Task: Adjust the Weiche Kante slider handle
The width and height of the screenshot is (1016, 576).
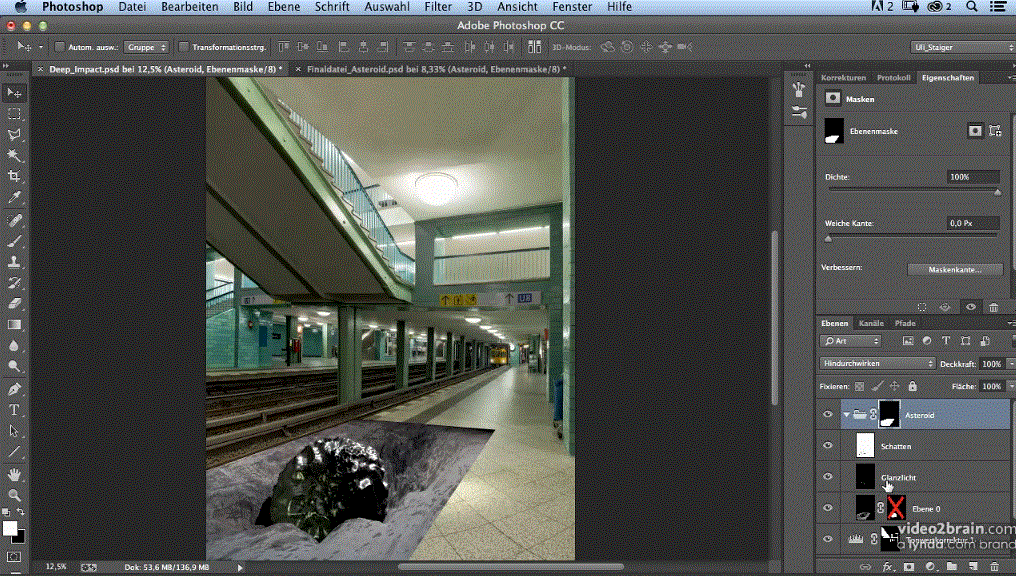Action: pyautogui.click(x=828, y=239)
